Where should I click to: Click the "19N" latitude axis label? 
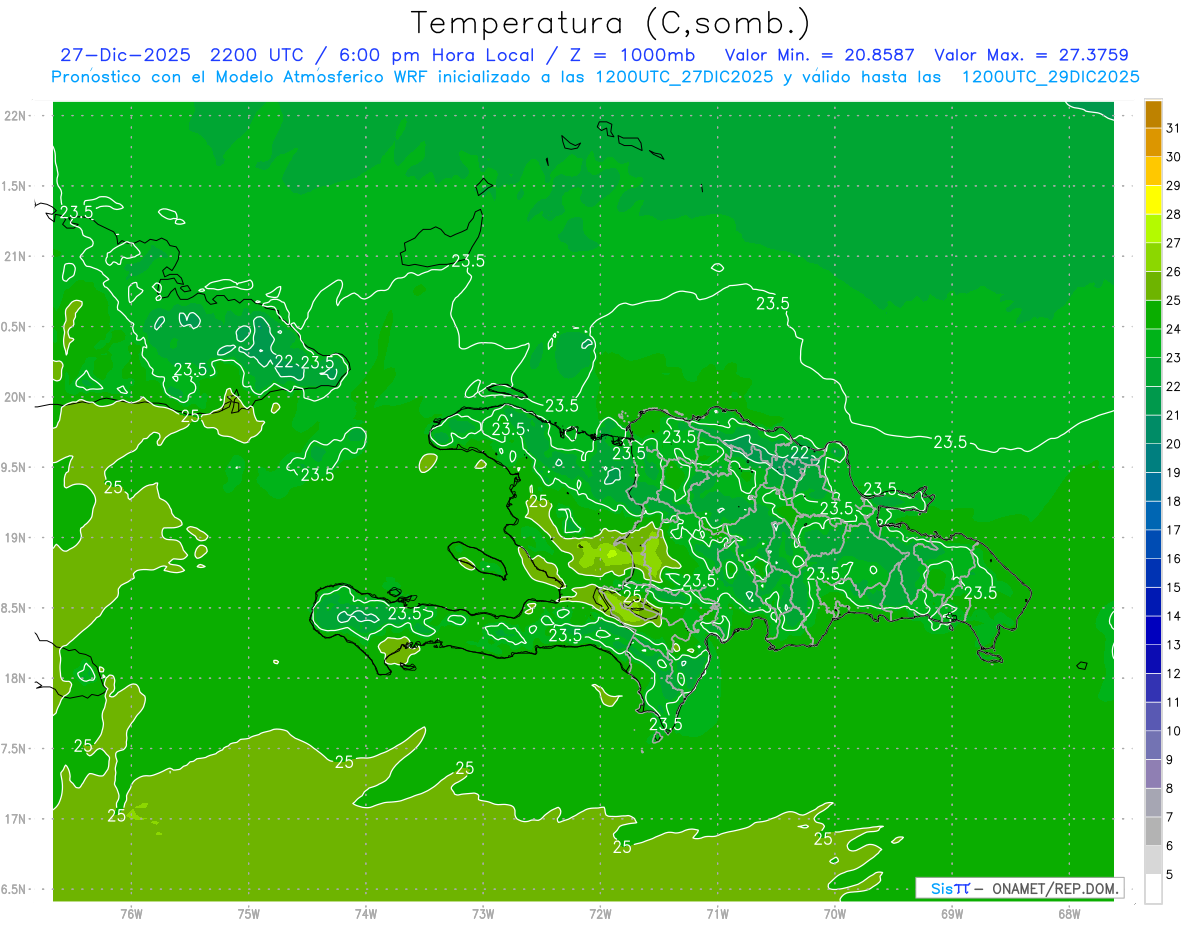pyautogui.click(x=16, y=538)
